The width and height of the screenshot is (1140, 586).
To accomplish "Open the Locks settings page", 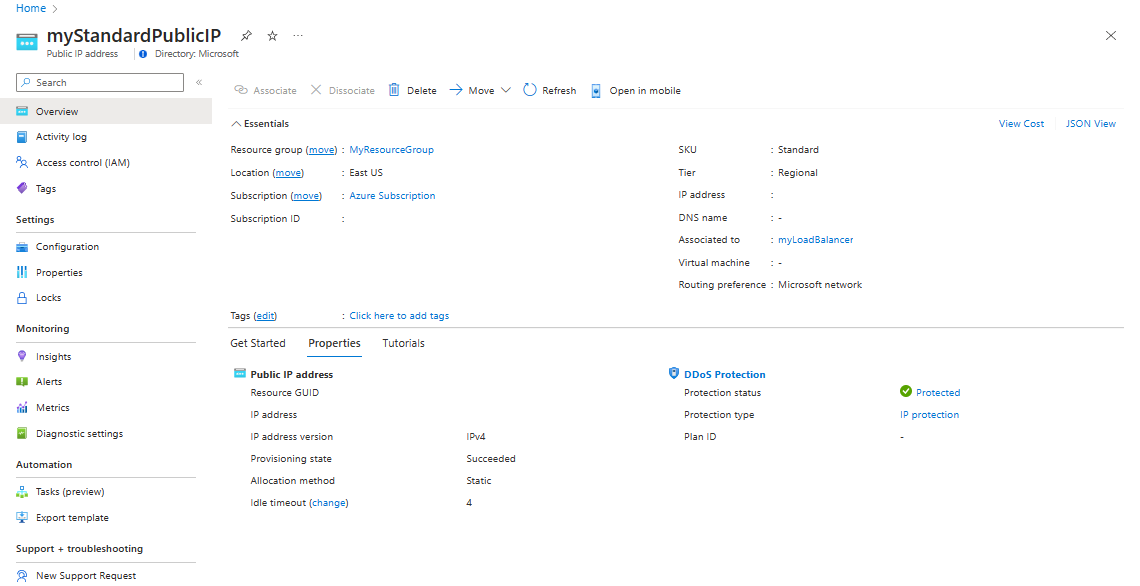I will pos(48,298).
